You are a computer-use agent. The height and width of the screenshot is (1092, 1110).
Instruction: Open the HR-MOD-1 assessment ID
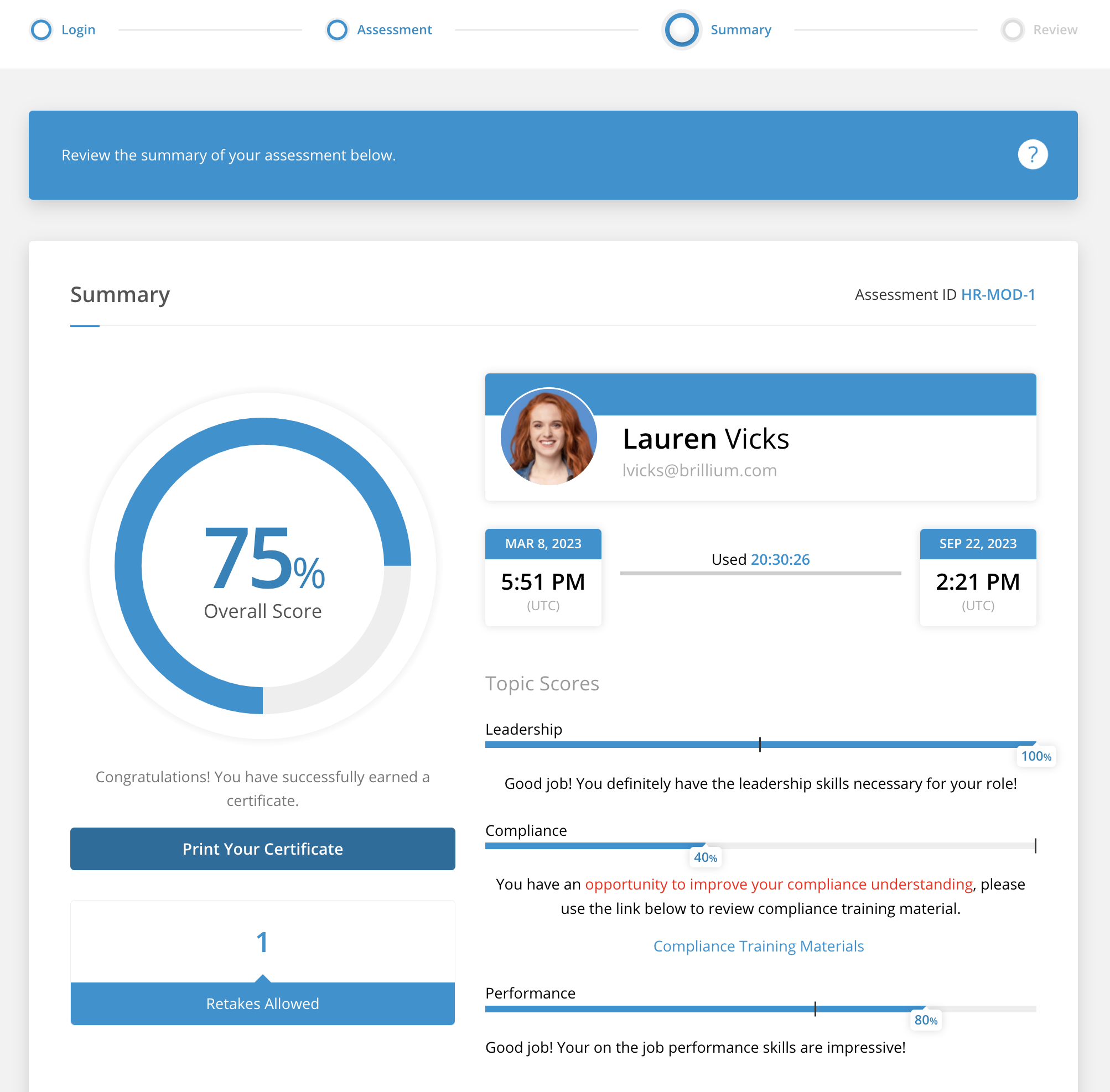(998, 294)
